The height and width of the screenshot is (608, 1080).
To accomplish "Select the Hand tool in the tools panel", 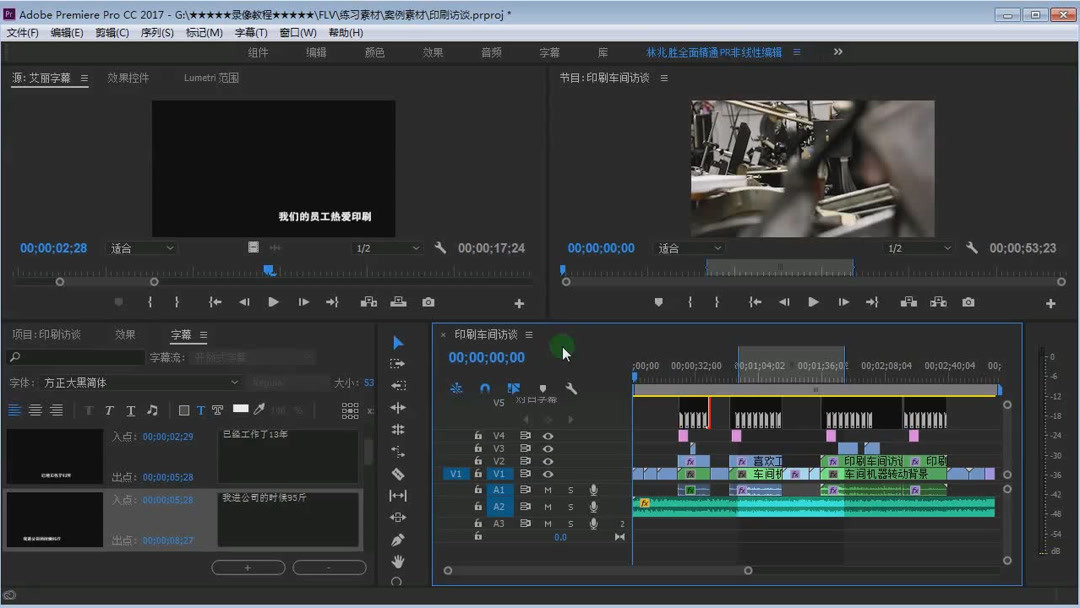I will (x=398, y=561).
